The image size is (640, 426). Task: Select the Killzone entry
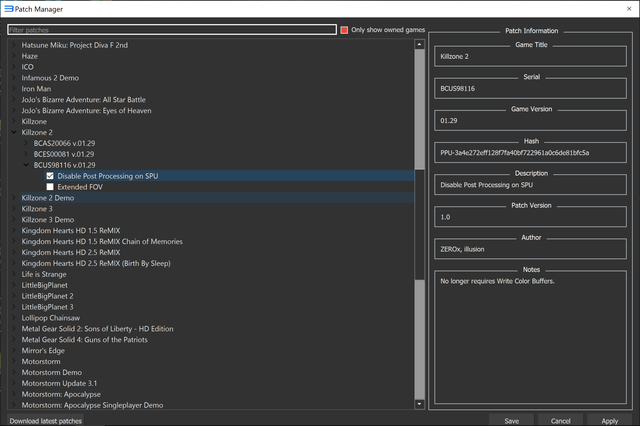tap(34, 122)
